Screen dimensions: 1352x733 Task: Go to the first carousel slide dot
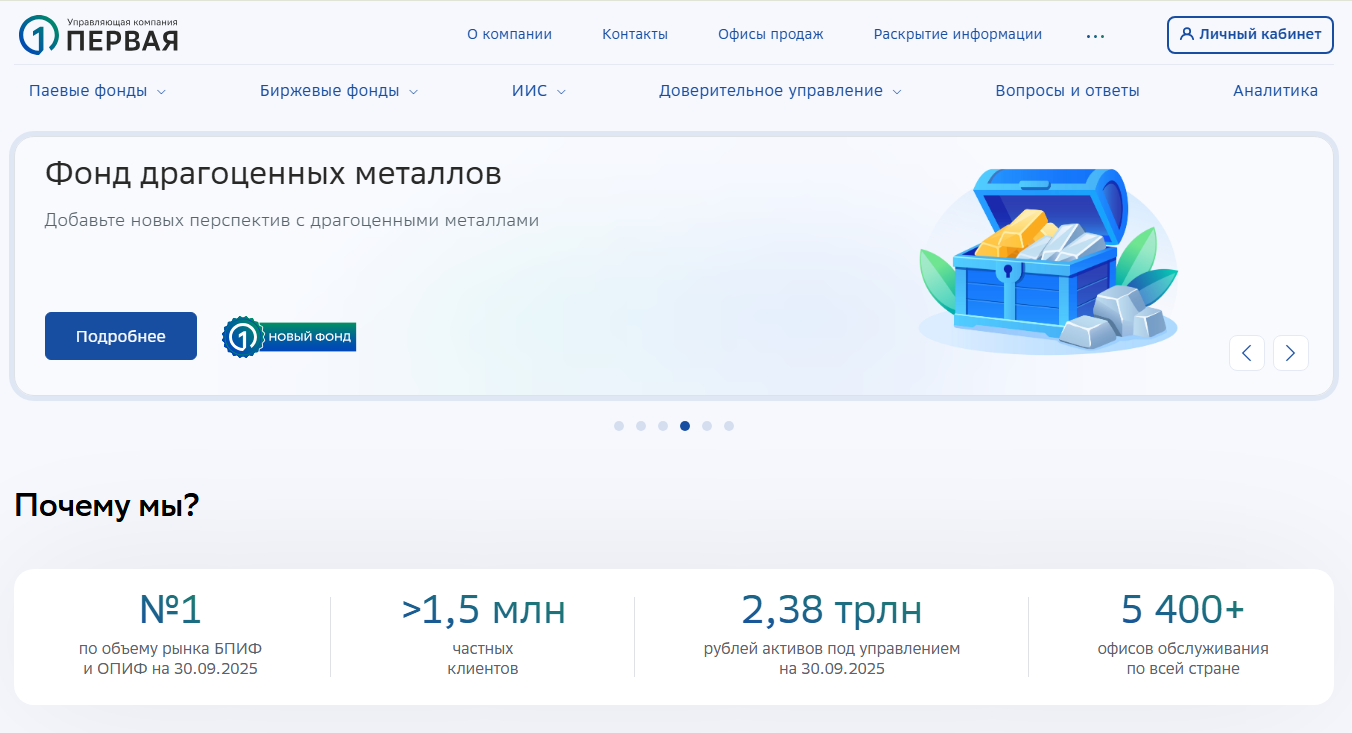click(619, 426)
